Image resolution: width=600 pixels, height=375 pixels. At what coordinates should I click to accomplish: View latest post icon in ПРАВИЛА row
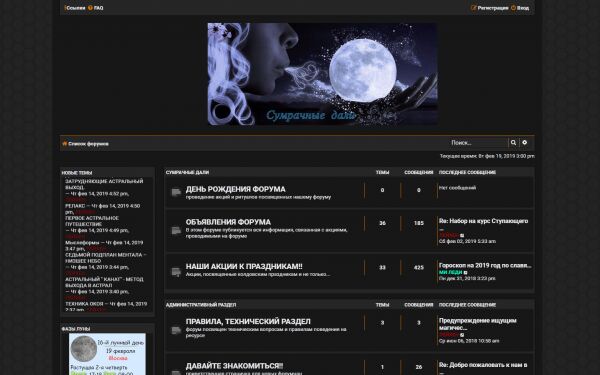point(462,335)
